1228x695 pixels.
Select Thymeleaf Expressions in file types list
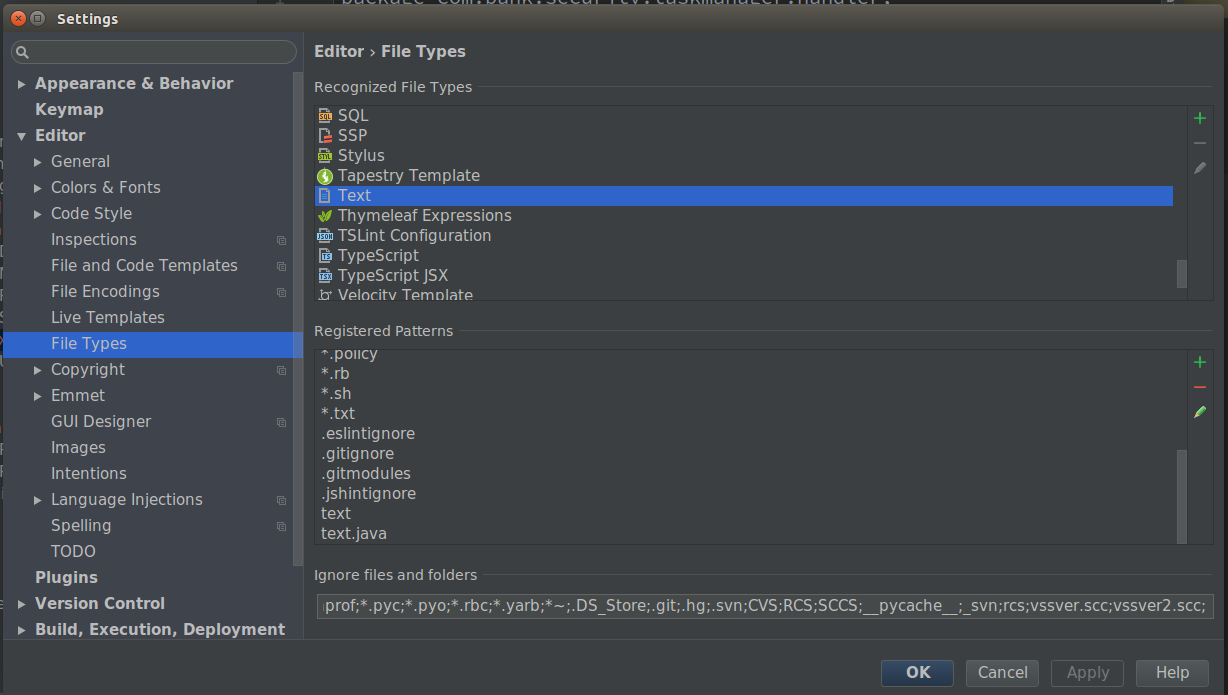tap(424, 216)
